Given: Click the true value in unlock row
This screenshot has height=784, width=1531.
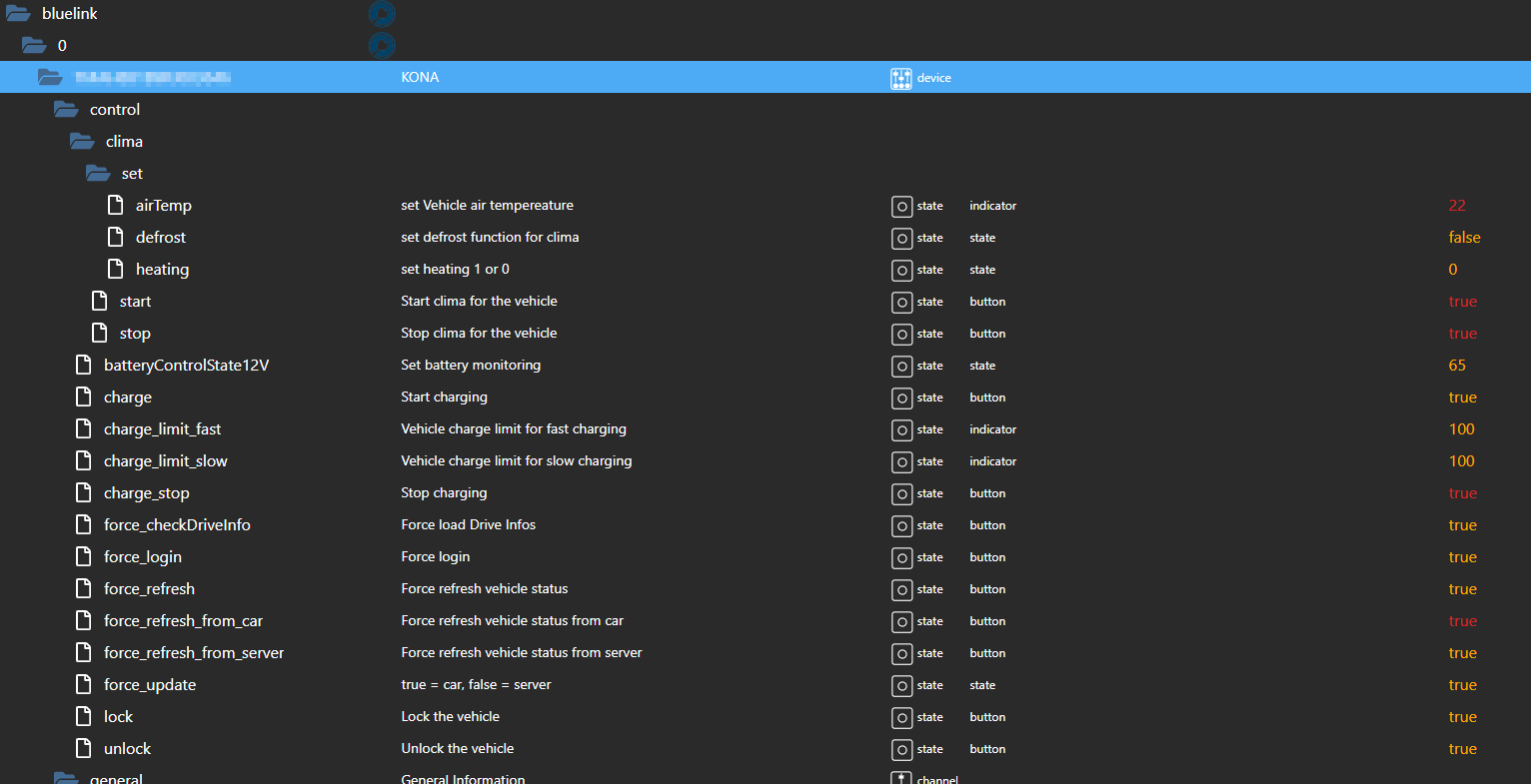Looking at the screenshot, I should pos(1463,749).
